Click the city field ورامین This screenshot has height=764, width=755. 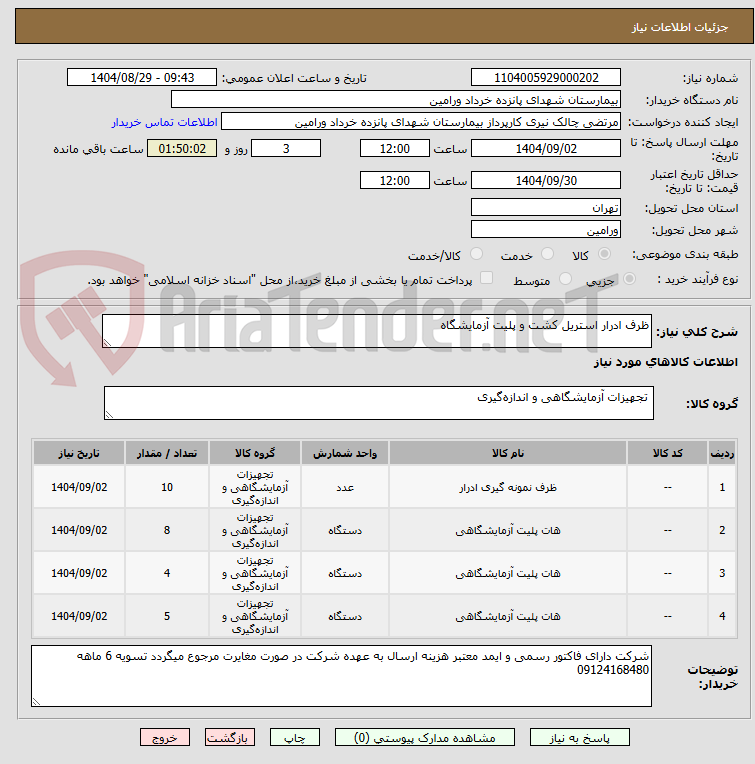pos(546,229)
